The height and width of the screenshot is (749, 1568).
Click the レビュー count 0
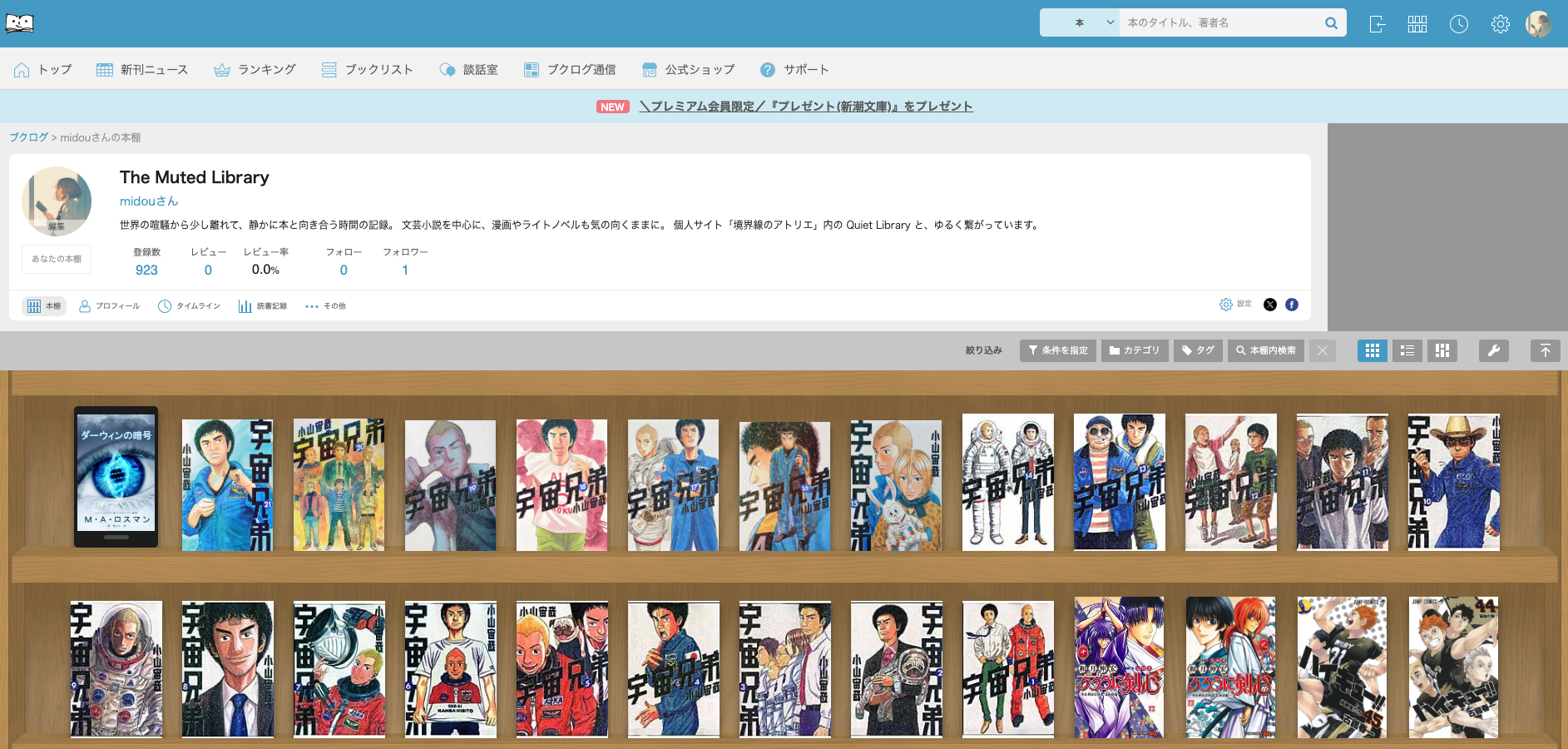pyautogui.click(x=208, y=270)
